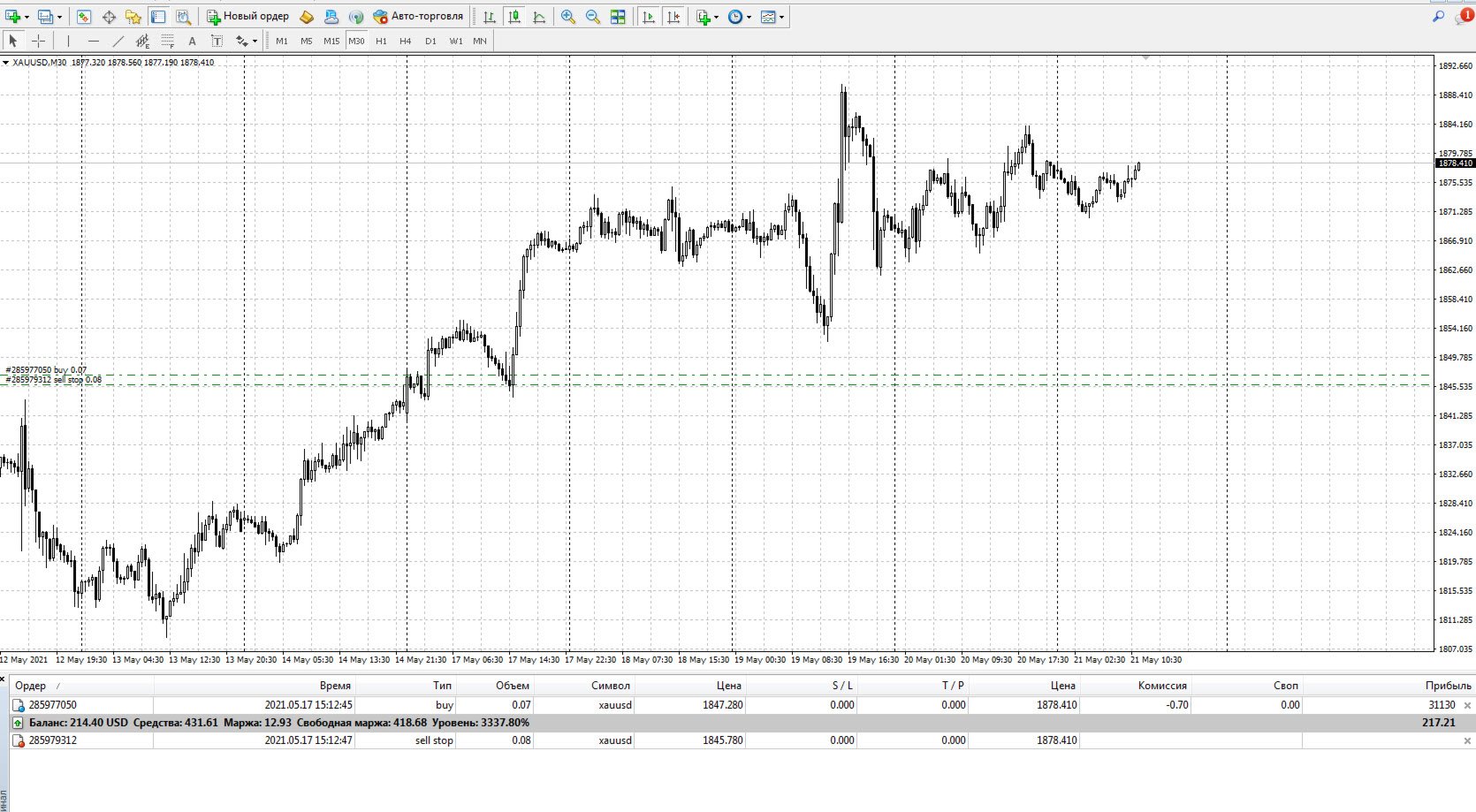Viewport: 1476px width, 812px height.
Task: Select the Text Label tool
Action: point(217,41)
